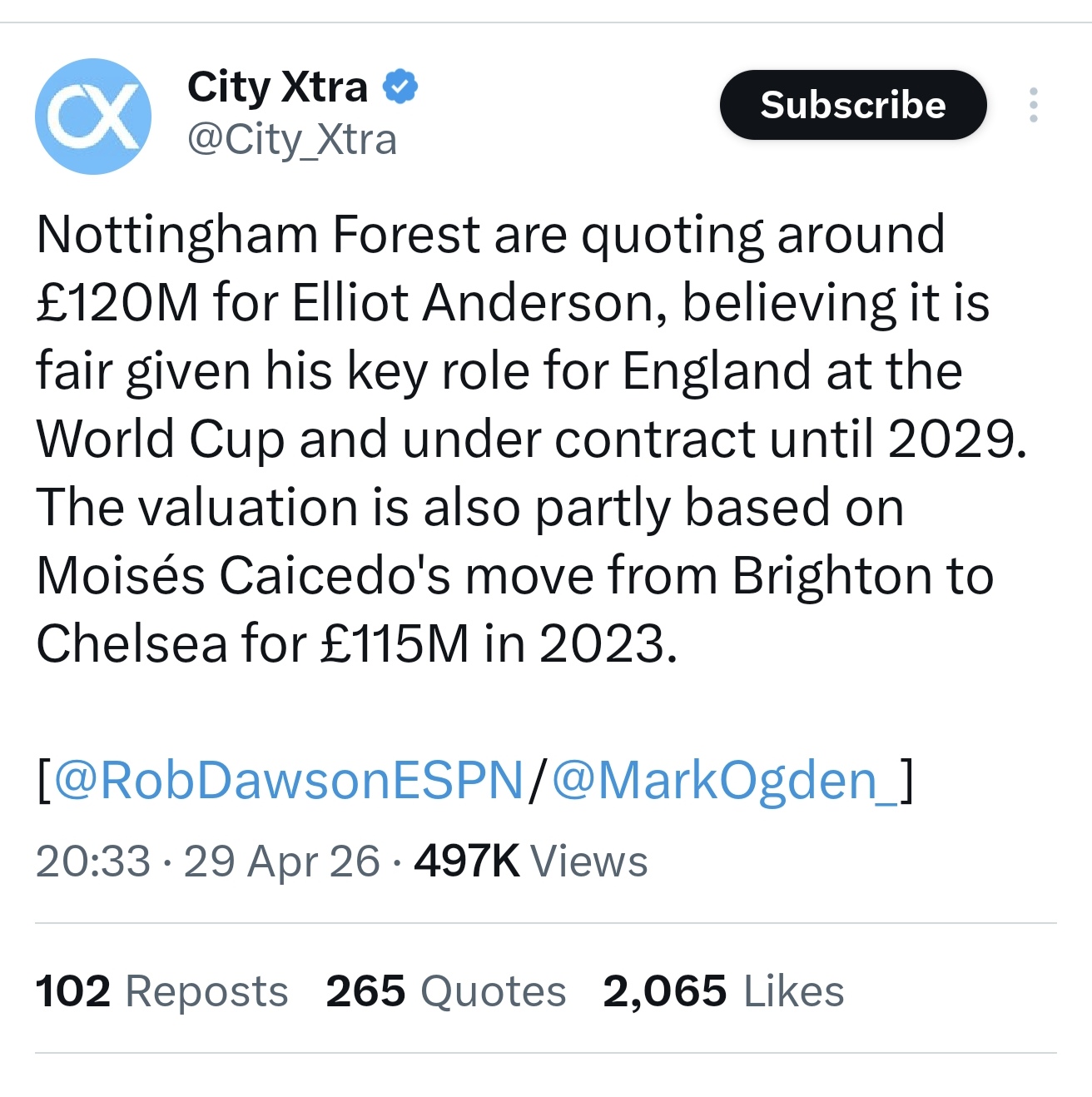
Task: Open the @MarkOgden_ mention
Action: [726, 780]
